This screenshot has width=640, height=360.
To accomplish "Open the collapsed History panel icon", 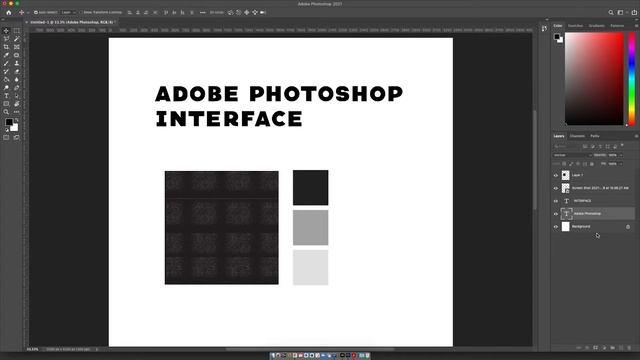I will [x=544, y=28].
